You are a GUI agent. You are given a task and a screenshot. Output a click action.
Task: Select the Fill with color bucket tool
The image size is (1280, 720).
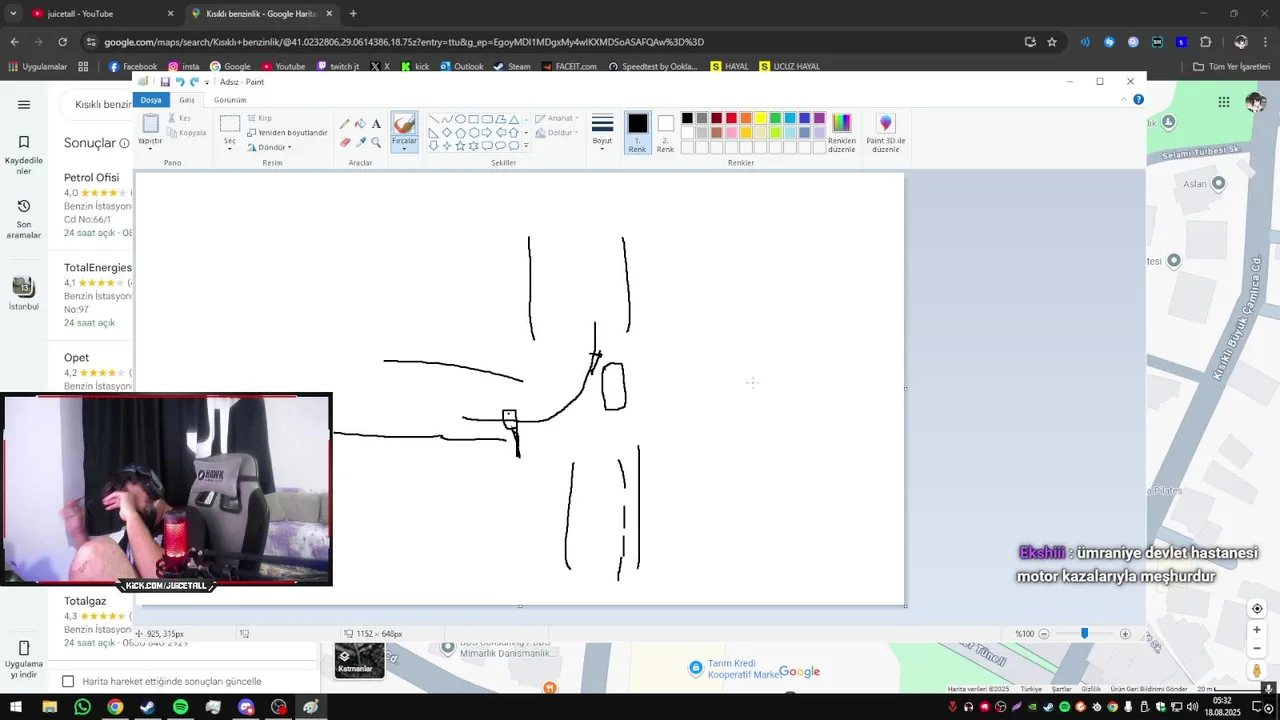[360, 124]
